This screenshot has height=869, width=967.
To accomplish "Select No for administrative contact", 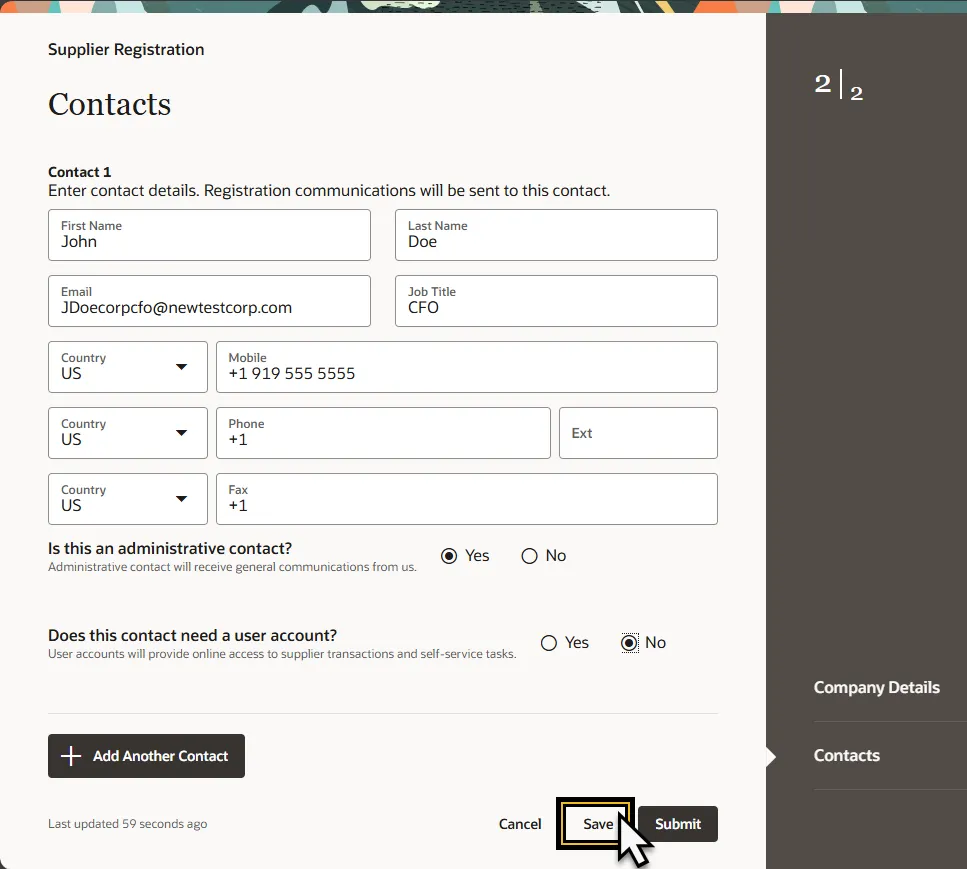I will click(x=530, y=556).
